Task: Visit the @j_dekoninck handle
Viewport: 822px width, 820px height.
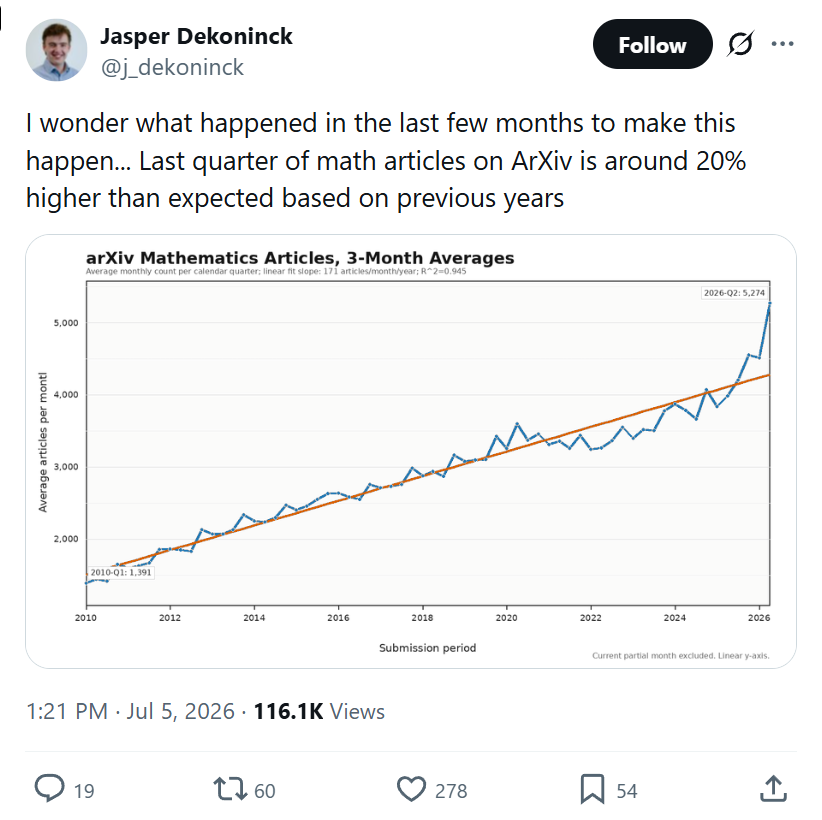Action: tap(172, 68)
